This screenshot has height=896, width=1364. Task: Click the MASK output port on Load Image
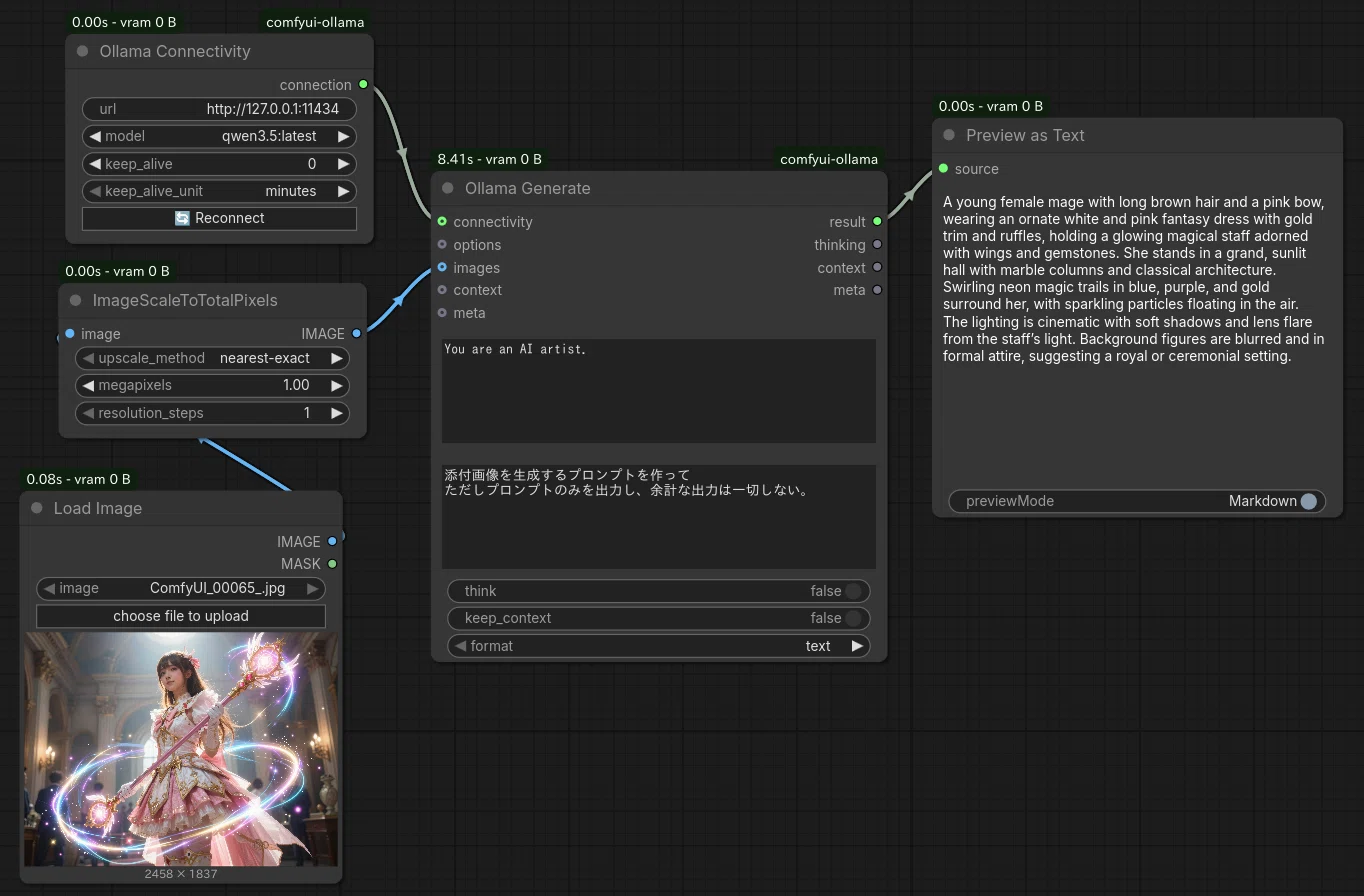tap(332, 564)
